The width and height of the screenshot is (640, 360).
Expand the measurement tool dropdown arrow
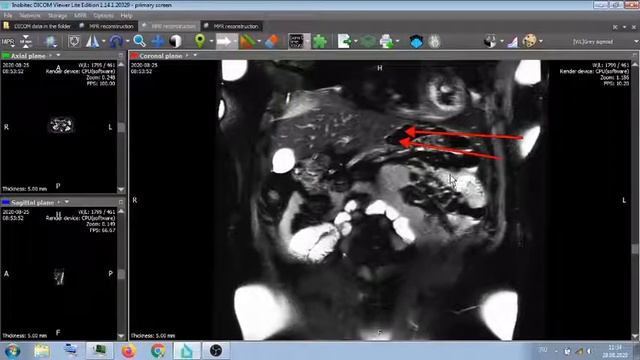pyautogui.click(x=103, y=42)
